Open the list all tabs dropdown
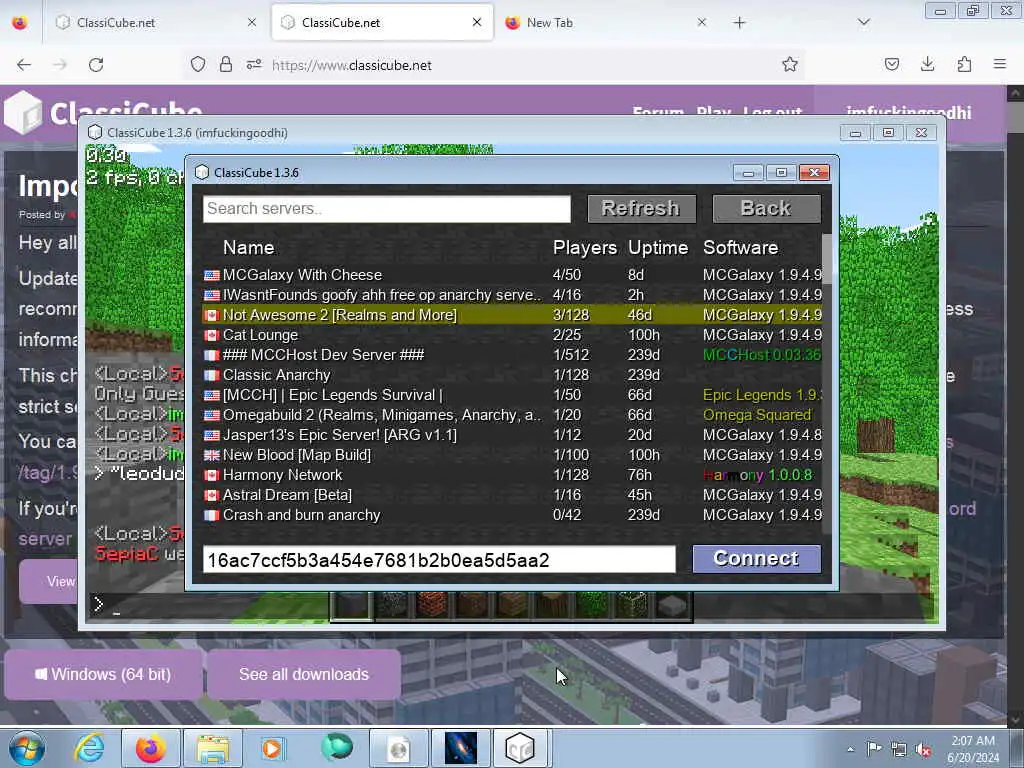The width and height of the screenshot is (1024, 768). click(864, 22)
